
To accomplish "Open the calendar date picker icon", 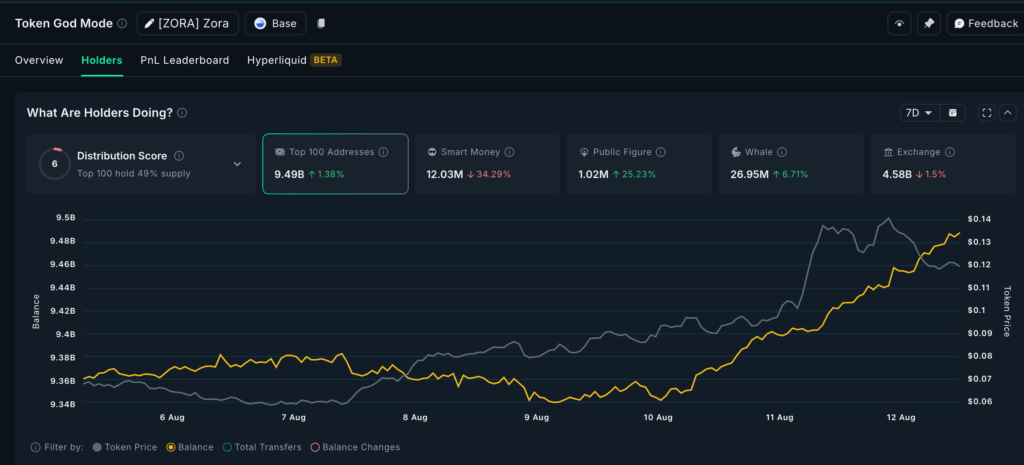I will 953,113.
